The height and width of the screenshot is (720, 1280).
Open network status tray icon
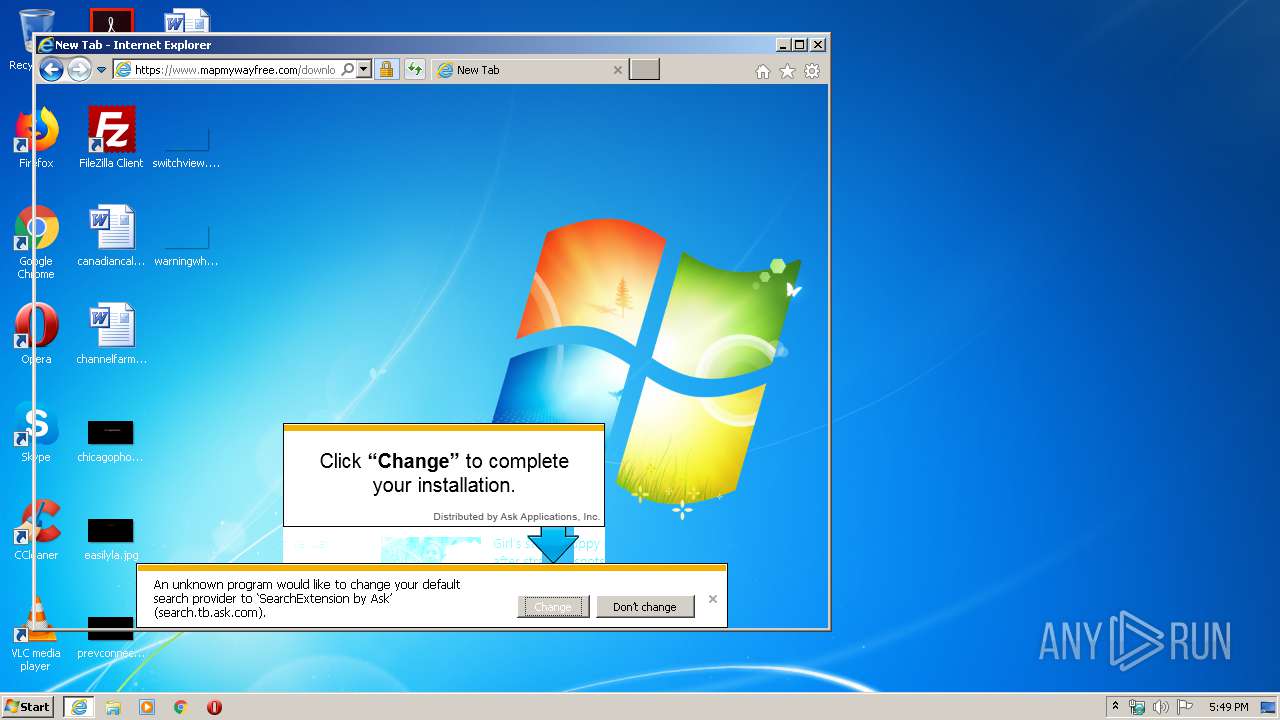(x=1137, y=707)
